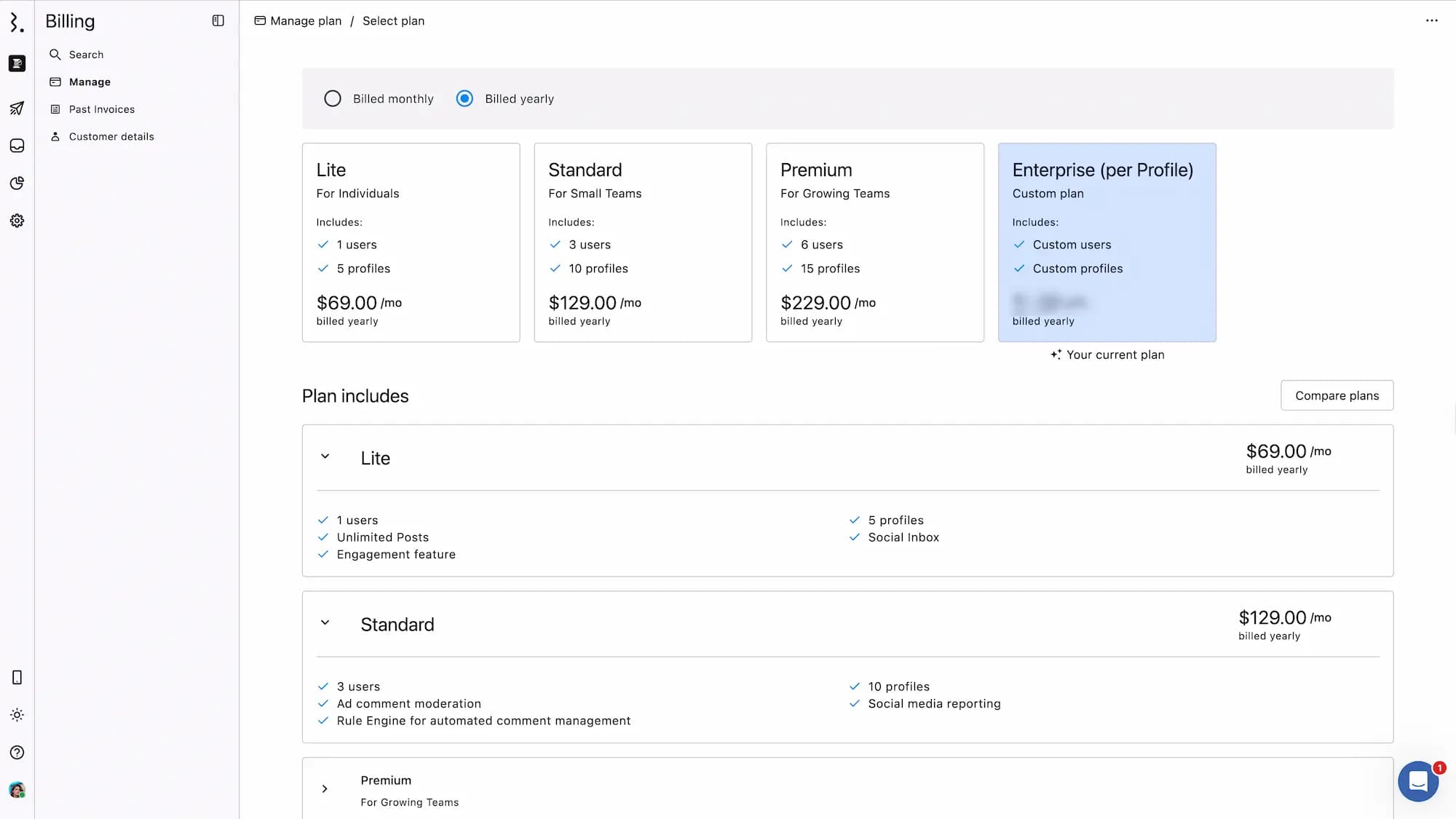
Task: Click the mobile device icon
Action: pyautogui.click(x=17, y=678)
